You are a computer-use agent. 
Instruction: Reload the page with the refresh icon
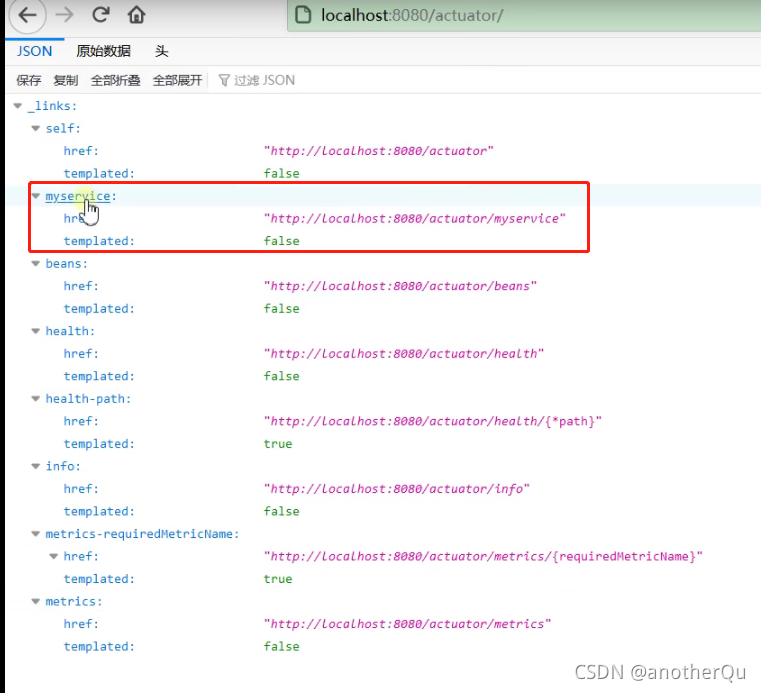tap(101, 15)
